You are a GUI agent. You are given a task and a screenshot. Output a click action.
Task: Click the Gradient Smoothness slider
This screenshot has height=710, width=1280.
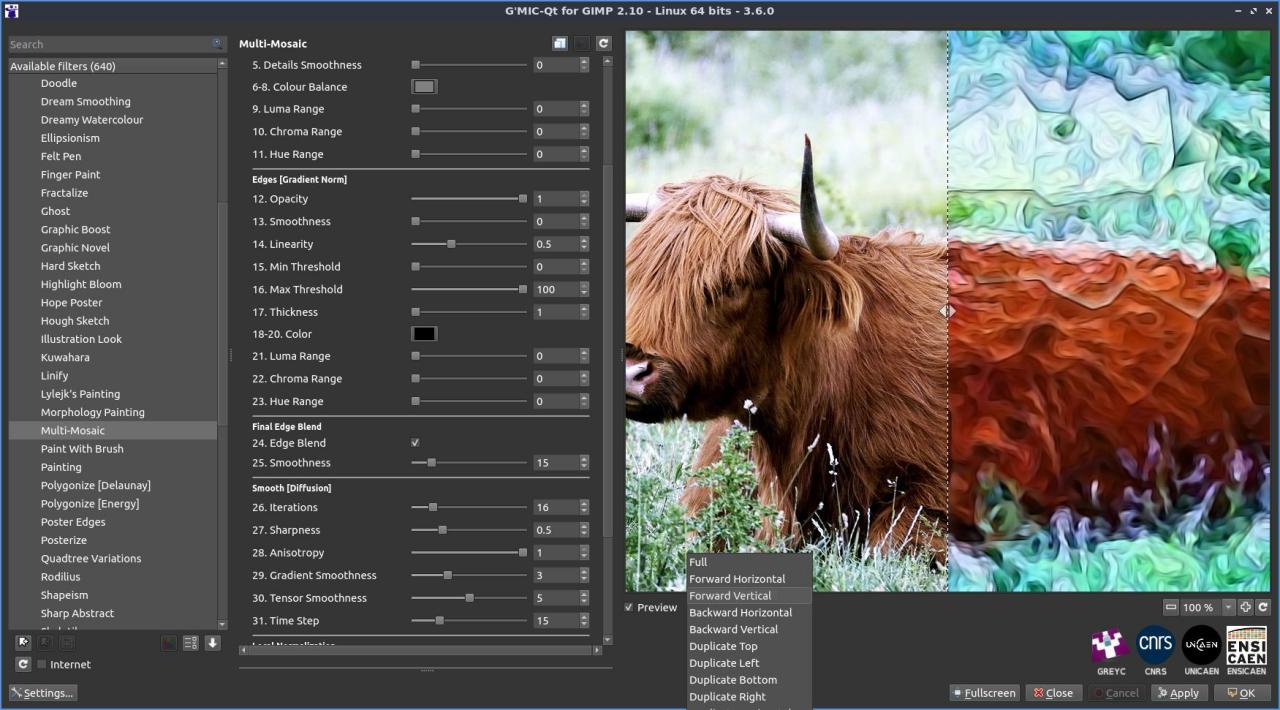(x=469, y=576)
